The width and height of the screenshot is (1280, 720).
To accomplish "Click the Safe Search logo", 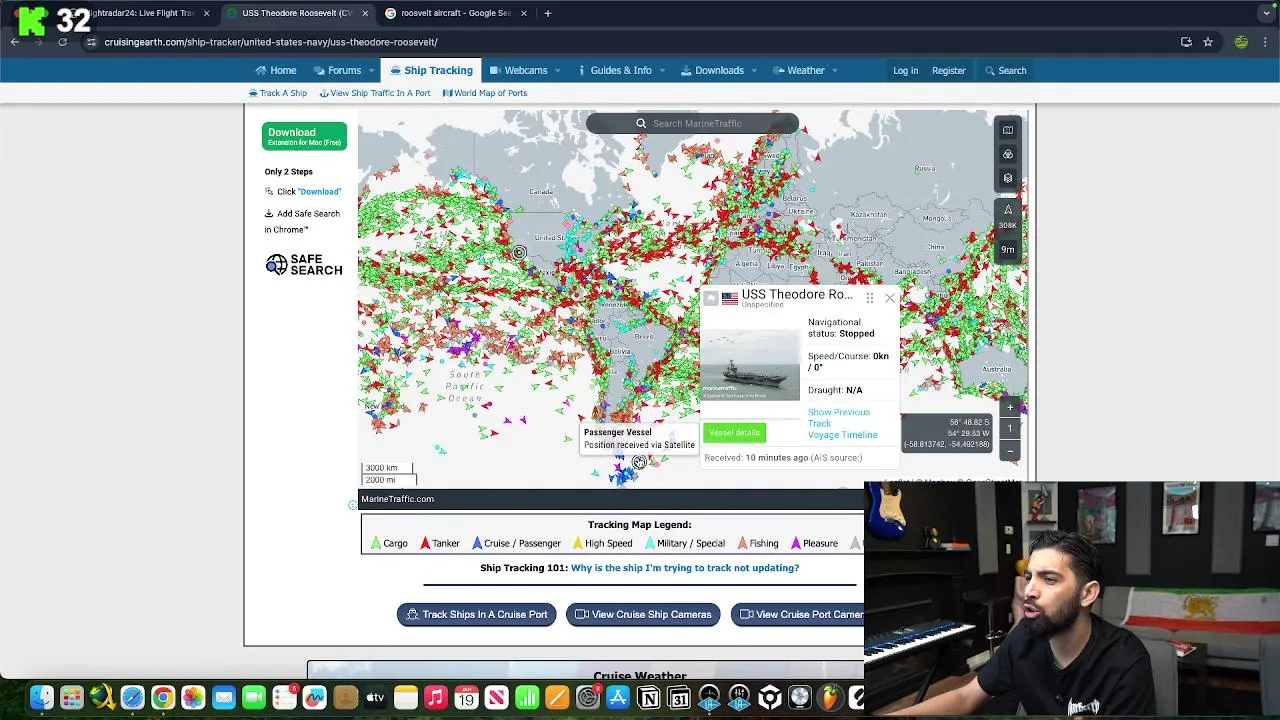I will tap(304, 265).
